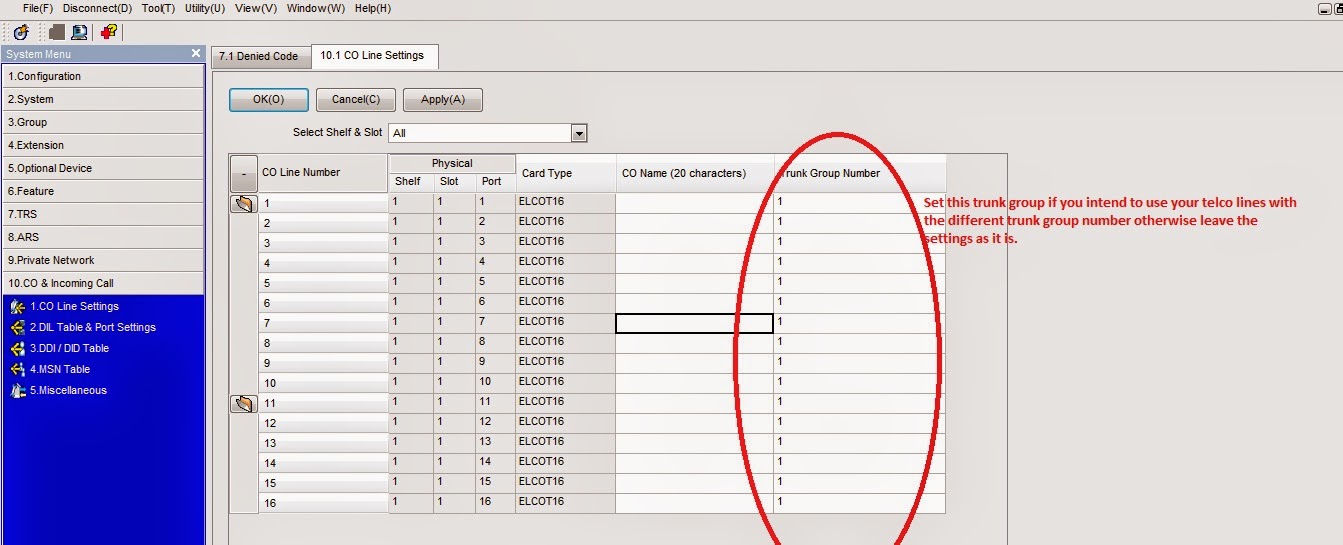Expand the 2.System menu section

[x=102, y=99]
